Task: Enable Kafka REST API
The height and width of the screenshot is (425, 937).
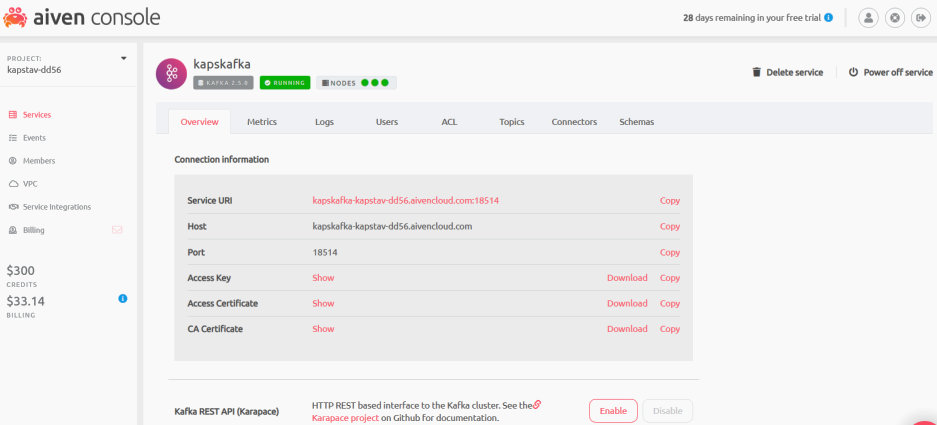Action: [613, 411]
